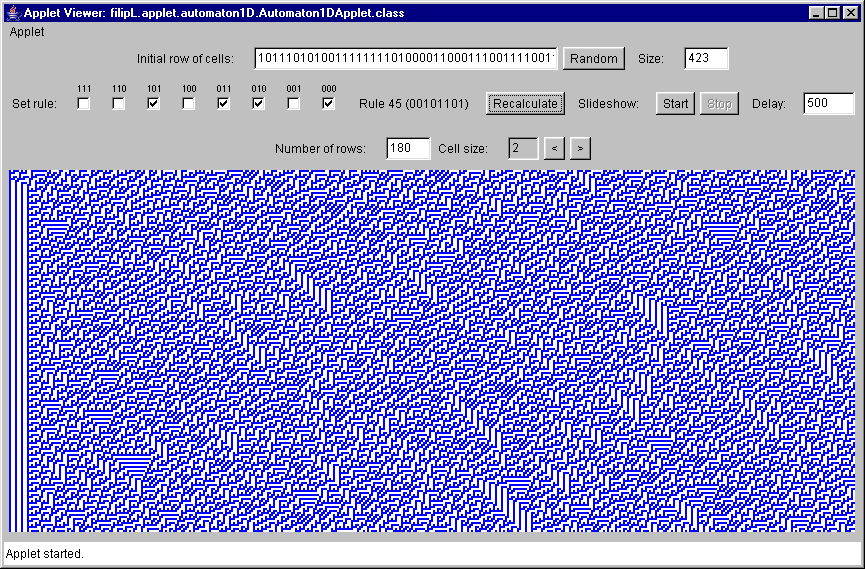The image size is (865, 569).
Task: Disable the 000 rule checkbox
Action: pos(328,103)
